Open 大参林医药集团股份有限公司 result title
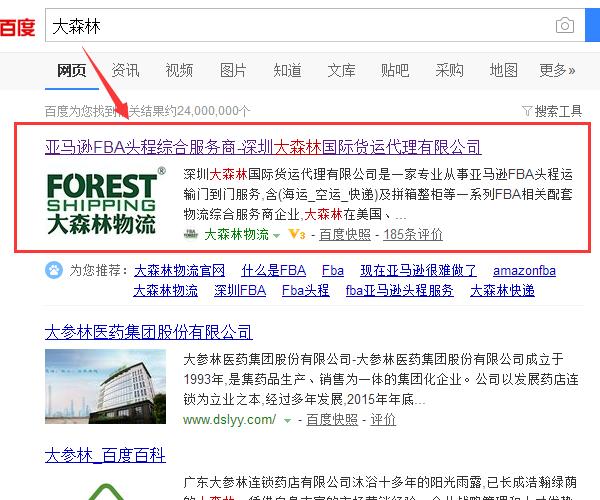Screen dimensions: 600x500 coord(148,332)
